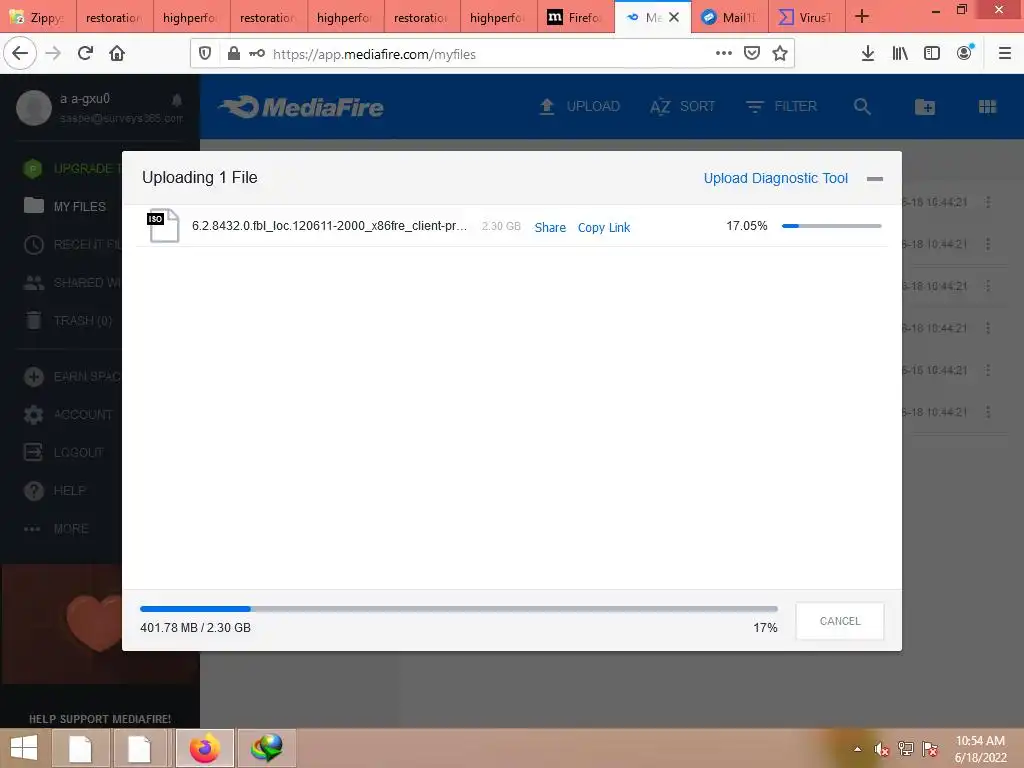Image resolution: width=1024 pixels, height=768 pixels.
Task: Click the ISO file type icon
Action: tap(163, 225)
